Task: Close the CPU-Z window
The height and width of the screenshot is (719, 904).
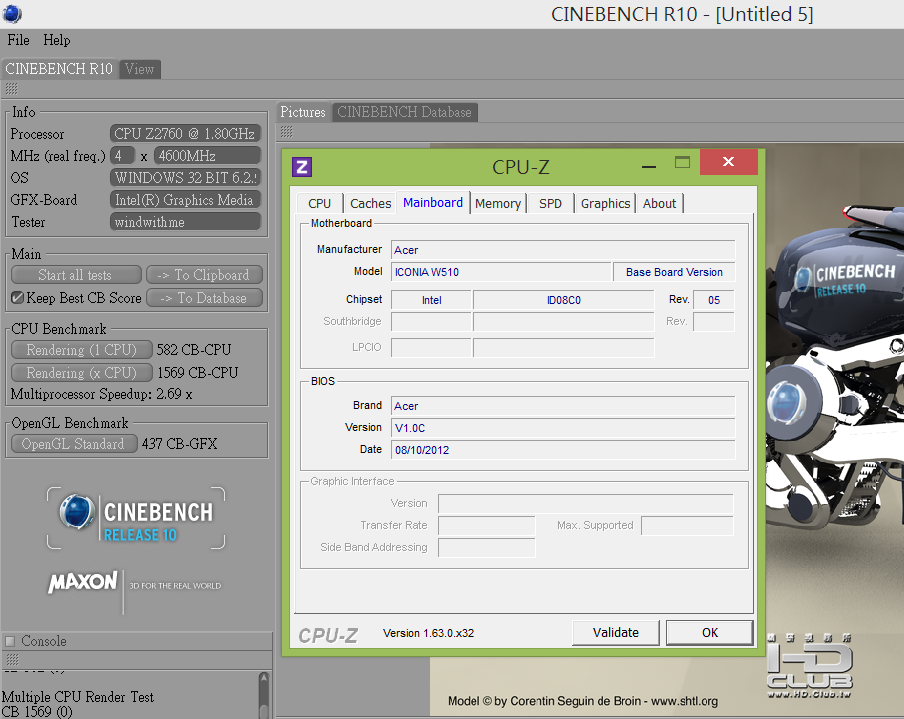Action: click(x=728, y=161)
